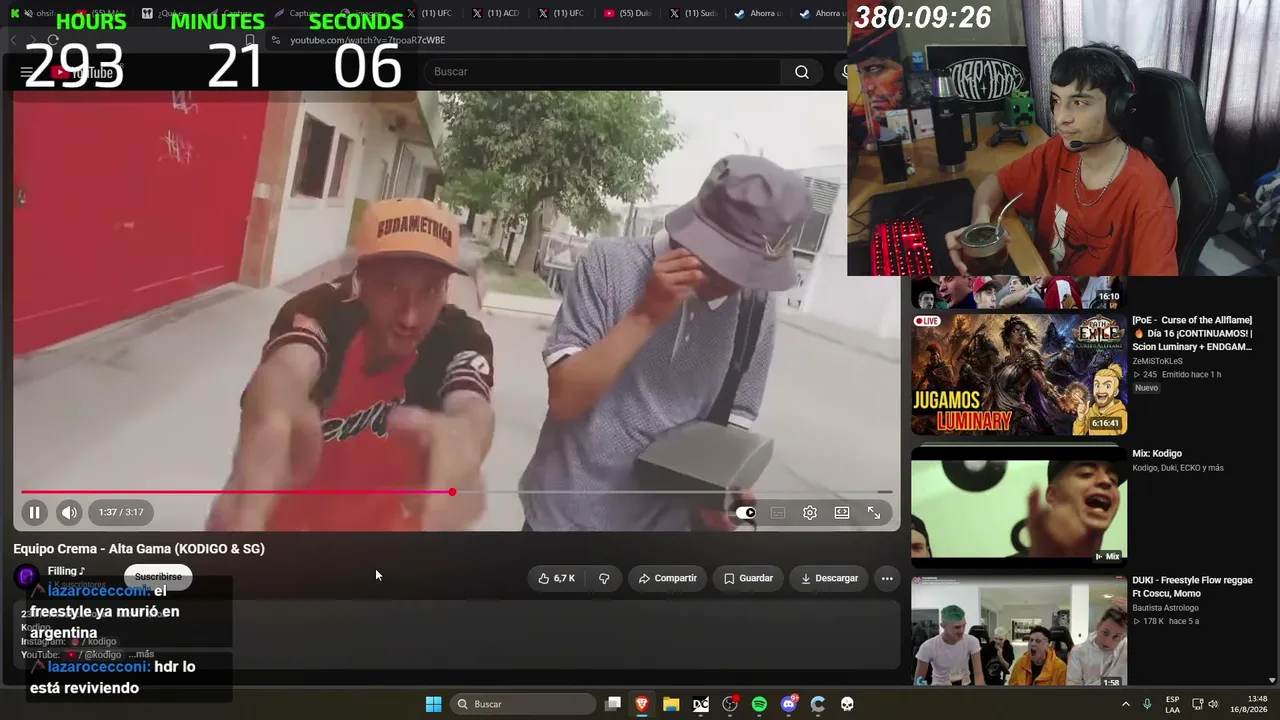
Task: Open ZeMiSToKLeS channel name
Action: [1157, 361]
